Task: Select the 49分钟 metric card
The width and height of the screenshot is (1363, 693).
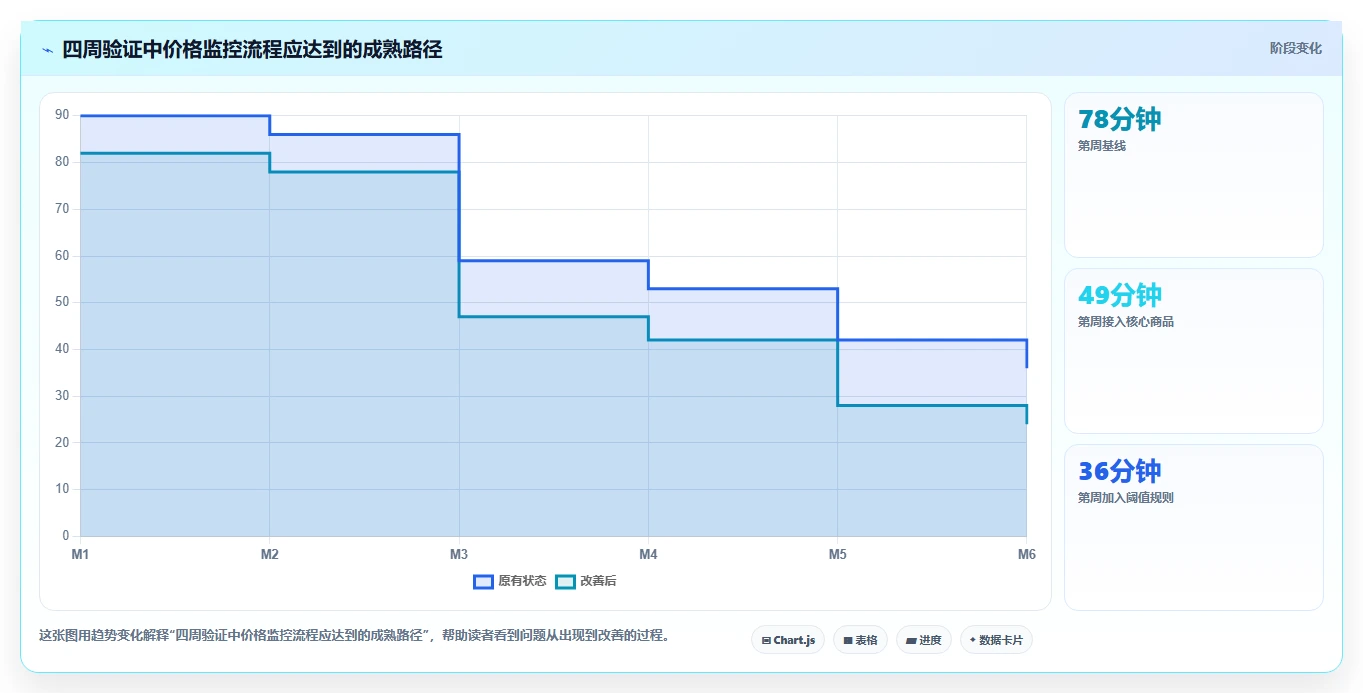Action: [x=1193, y=351]
